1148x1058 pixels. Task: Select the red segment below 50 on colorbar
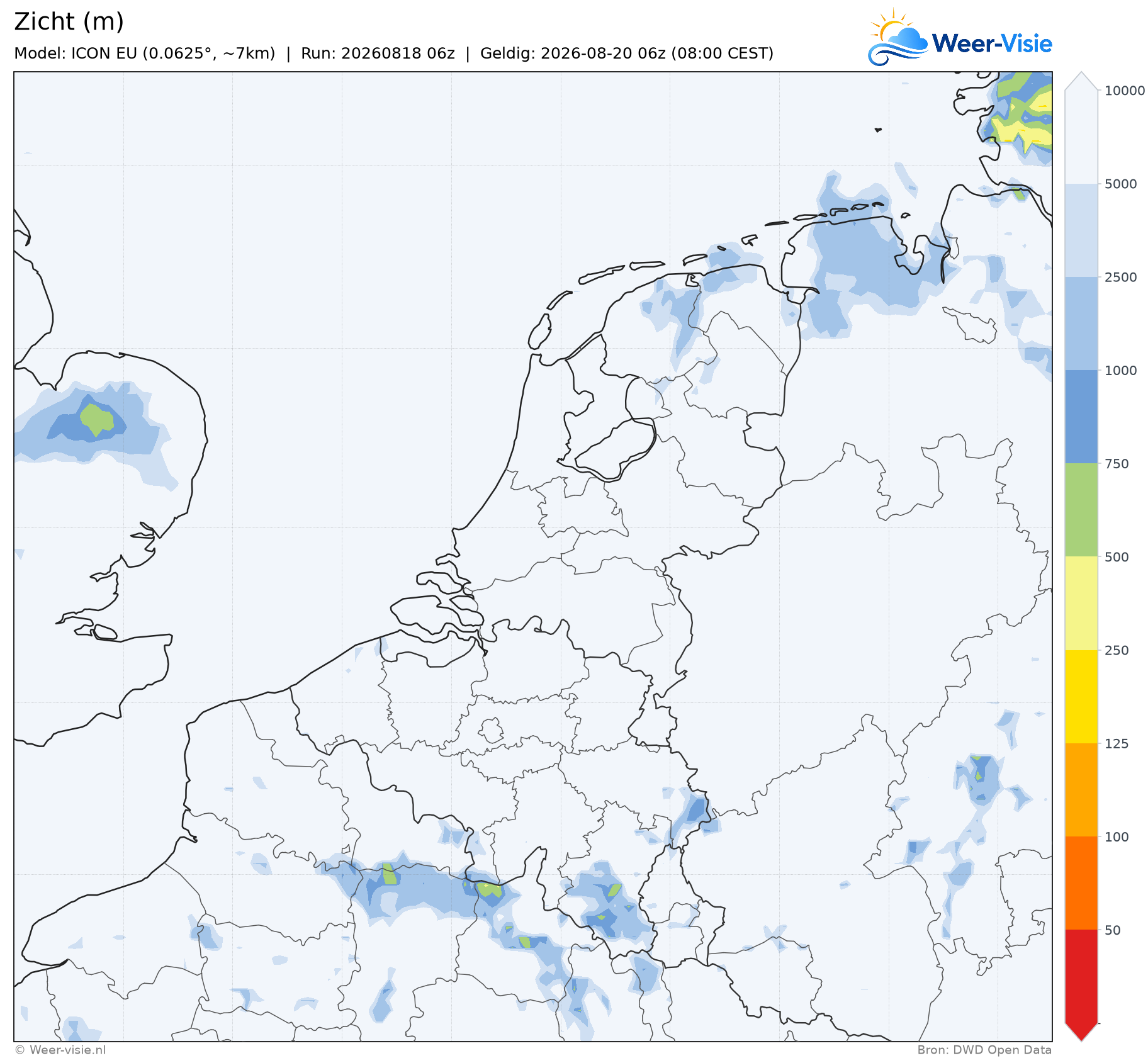click(x=1081, y=976)
